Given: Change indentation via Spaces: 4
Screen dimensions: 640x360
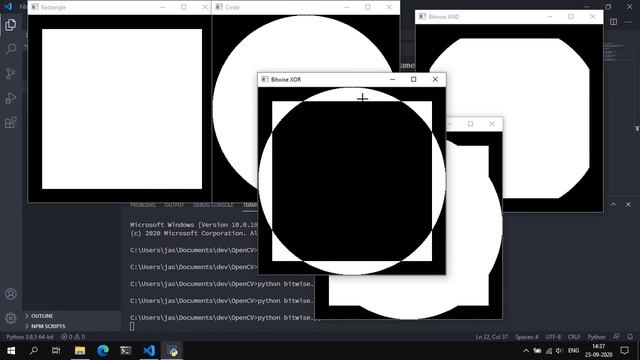Looking at the screenshot, I should (x=527, y=337).
